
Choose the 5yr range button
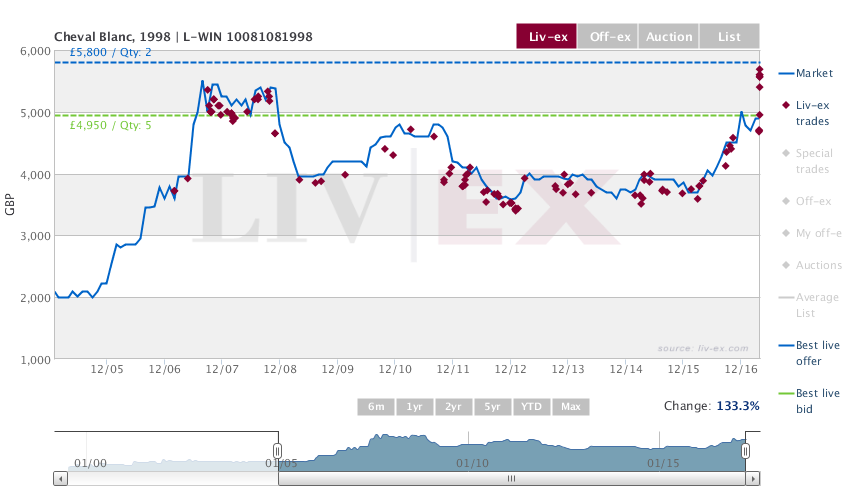click(492, 407)
